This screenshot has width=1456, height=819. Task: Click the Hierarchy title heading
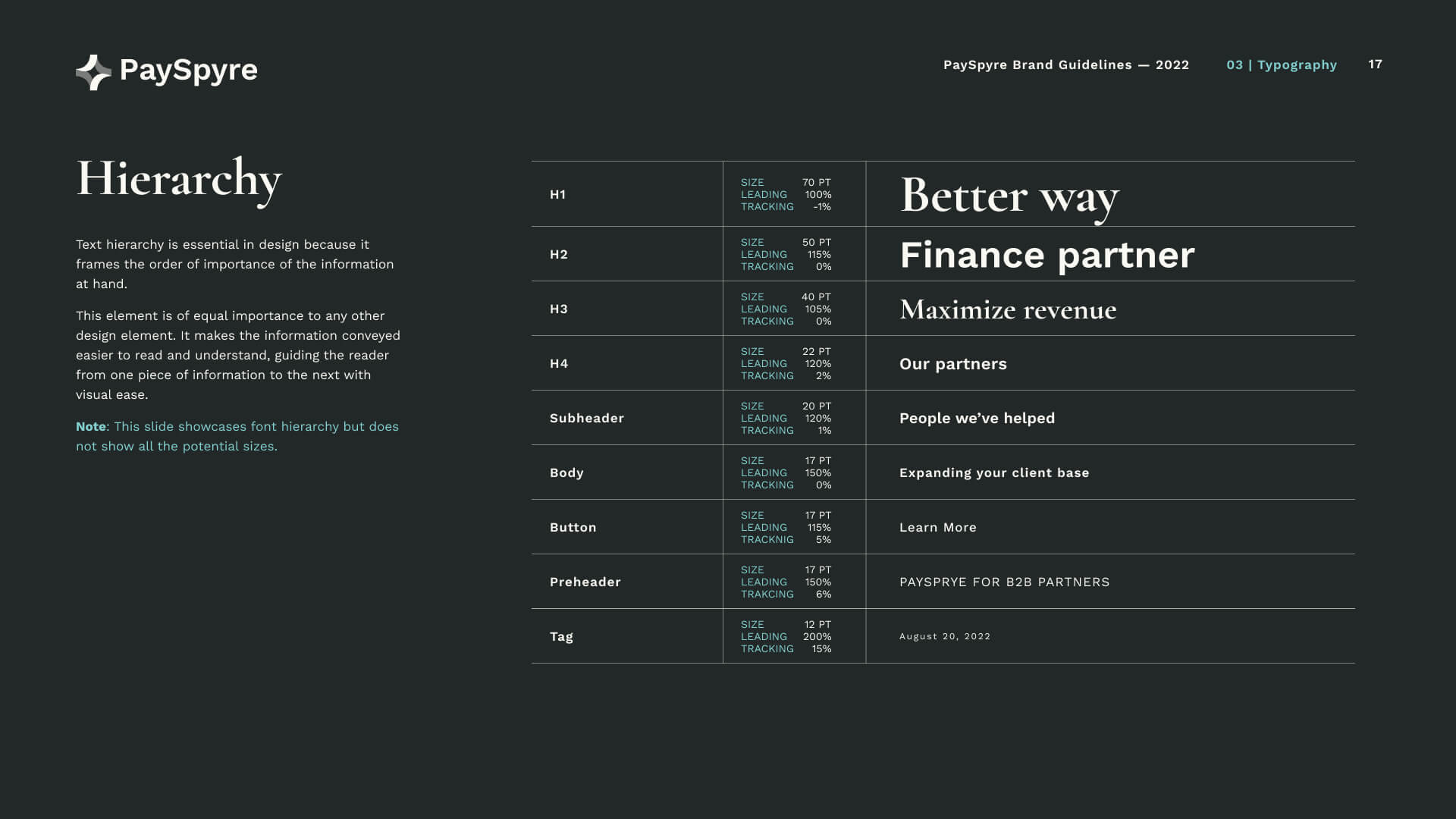(x=179, y=180)
